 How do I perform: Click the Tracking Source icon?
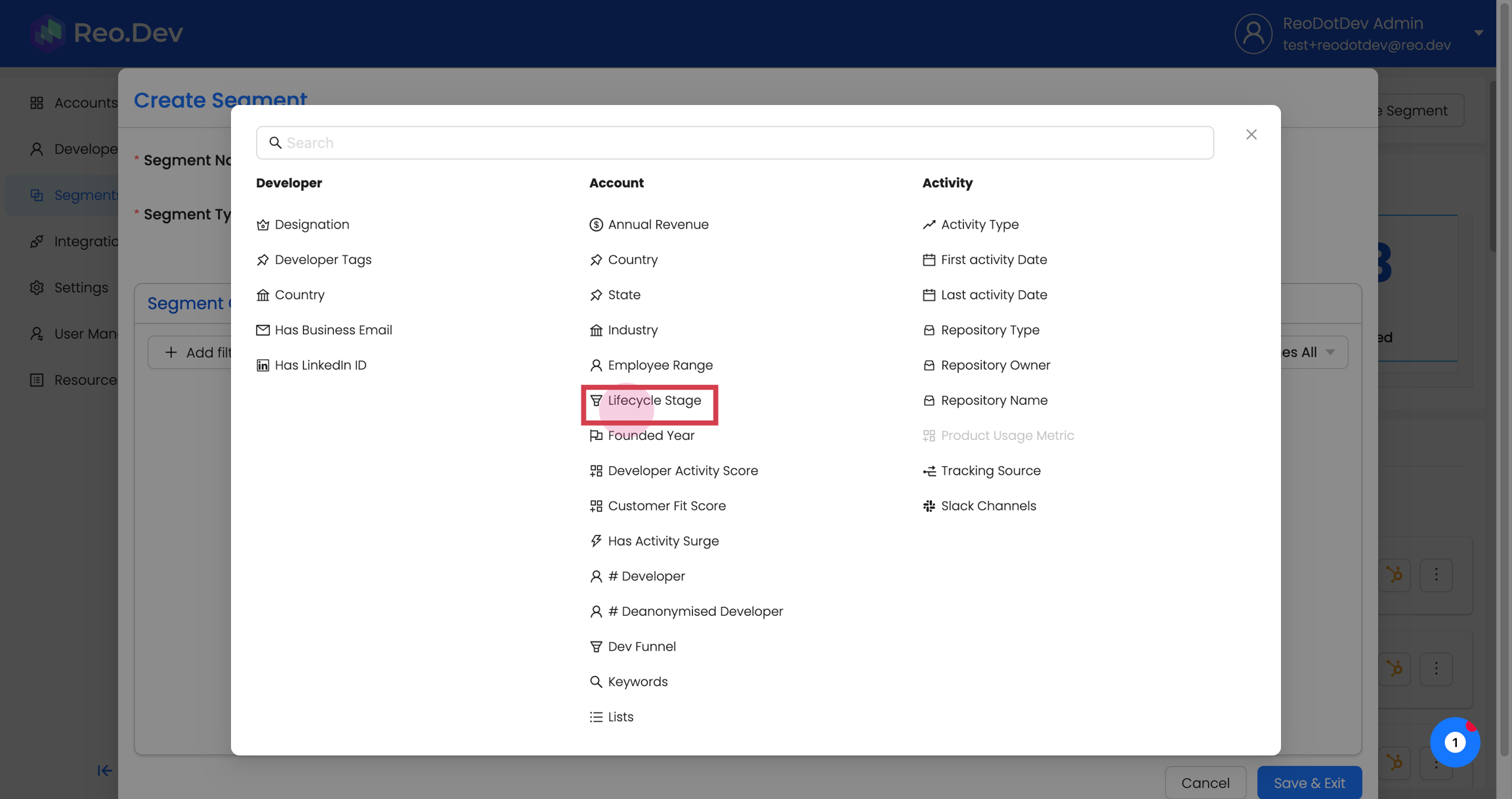[x=929, y=471]
